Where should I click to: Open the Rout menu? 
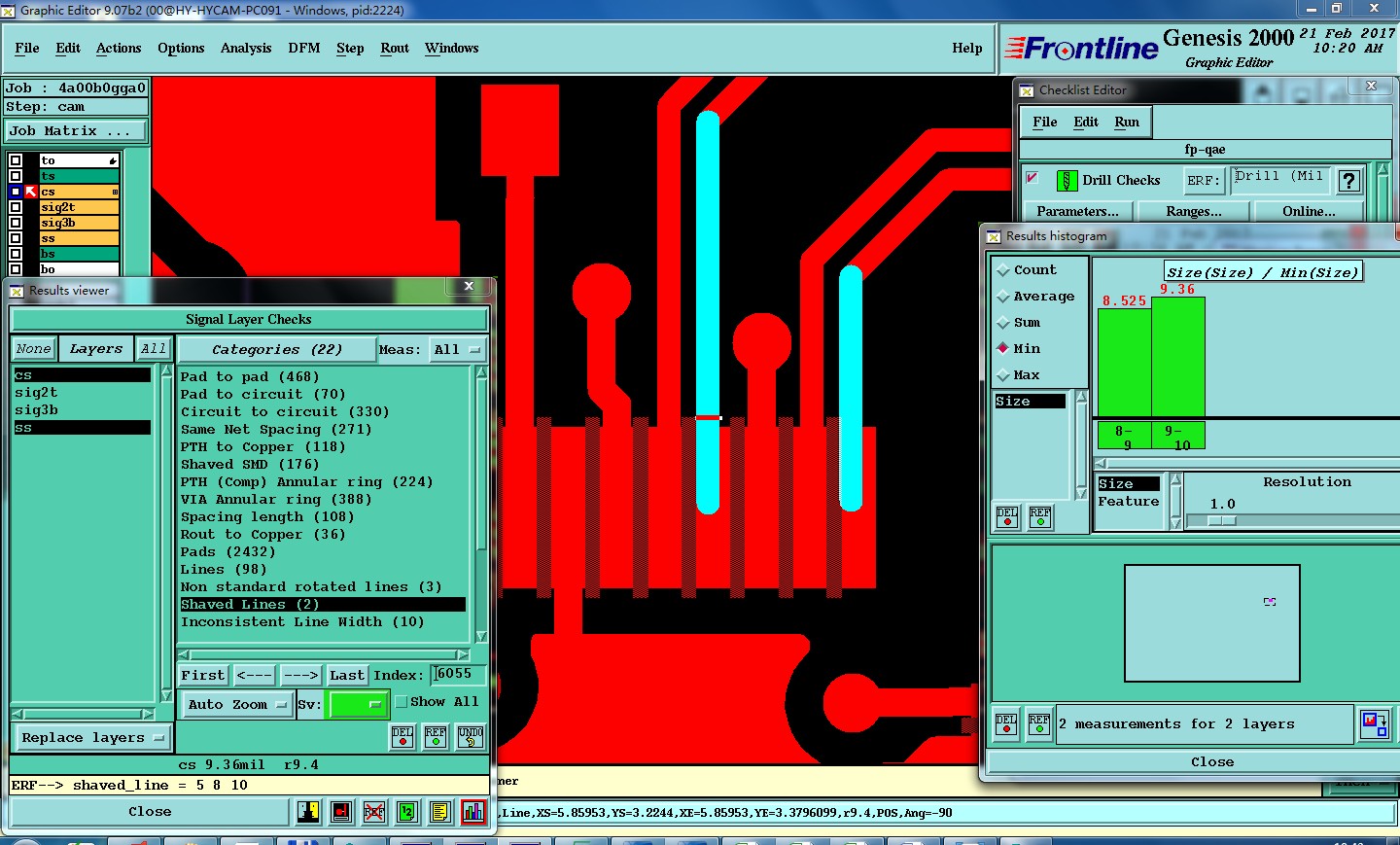click(x=395, y=48)
